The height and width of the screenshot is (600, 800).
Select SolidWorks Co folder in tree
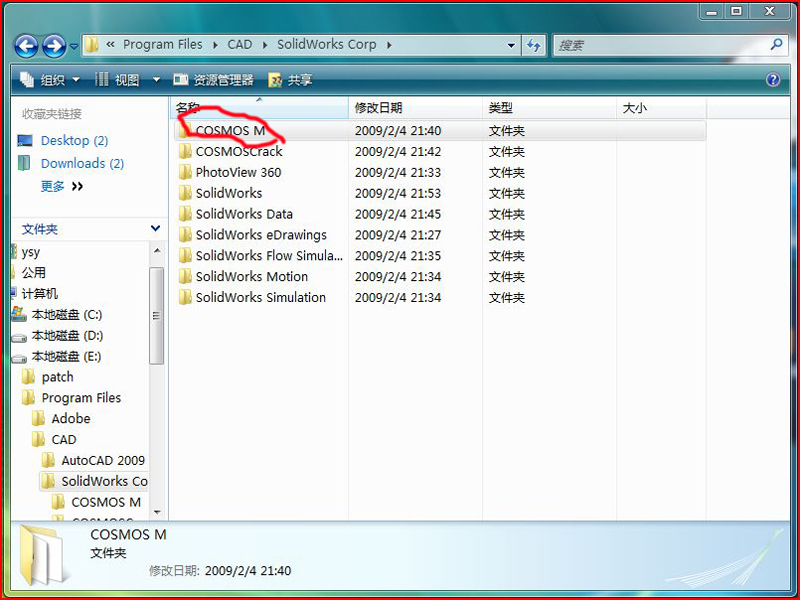[x=105, y=481]
